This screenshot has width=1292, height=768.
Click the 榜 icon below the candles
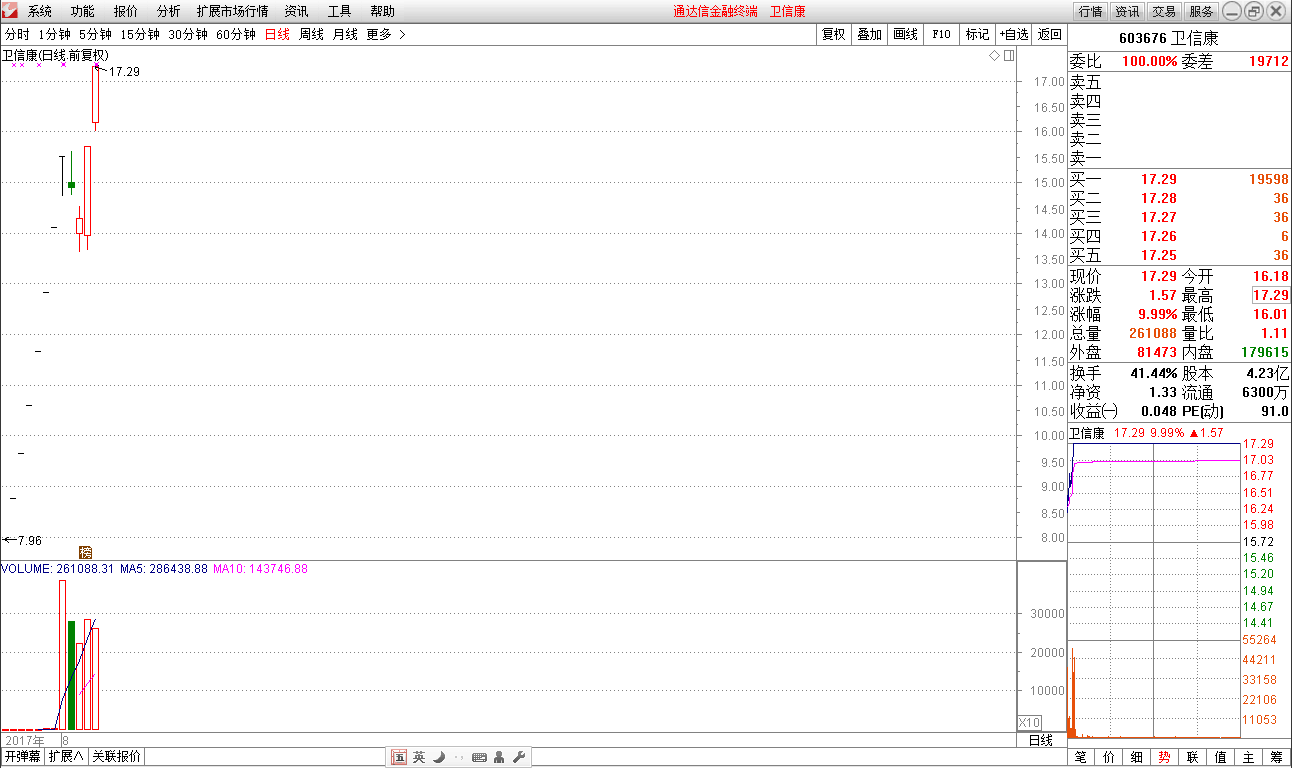tap(85, 552)
